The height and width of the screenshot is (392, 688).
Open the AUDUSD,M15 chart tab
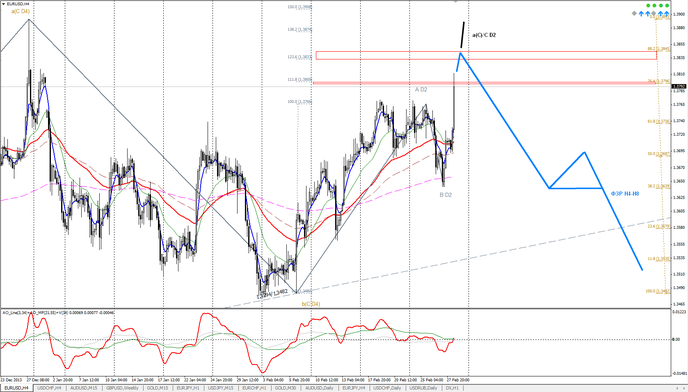(x=84, y=388)
